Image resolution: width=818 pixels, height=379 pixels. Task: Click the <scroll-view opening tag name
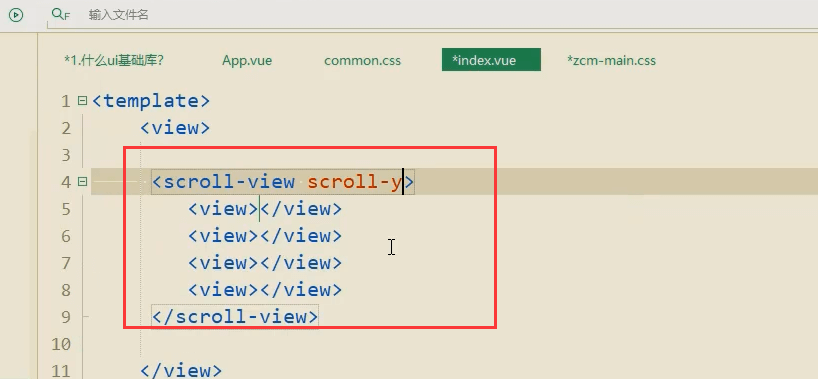coord(223,182)
